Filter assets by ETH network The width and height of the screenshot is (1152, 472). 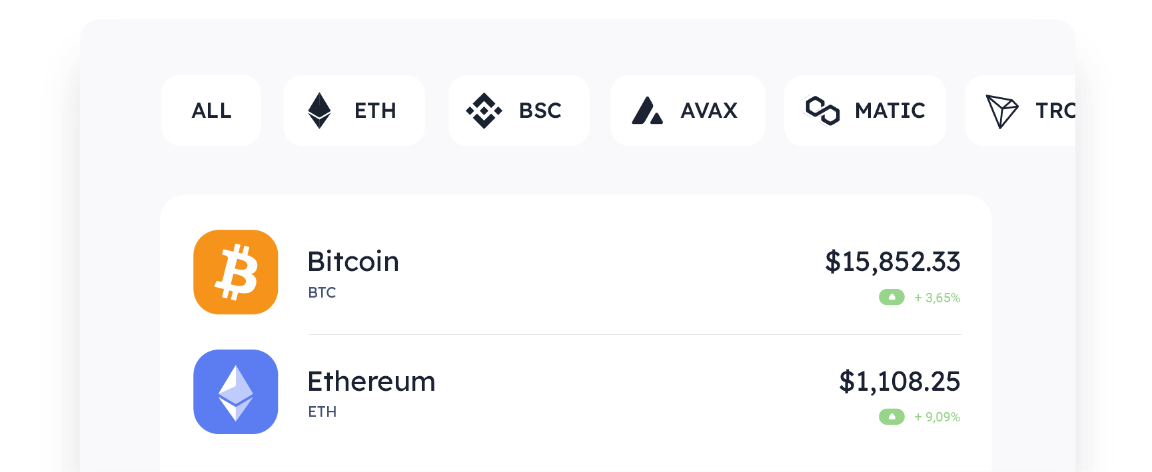click(374, 110)
